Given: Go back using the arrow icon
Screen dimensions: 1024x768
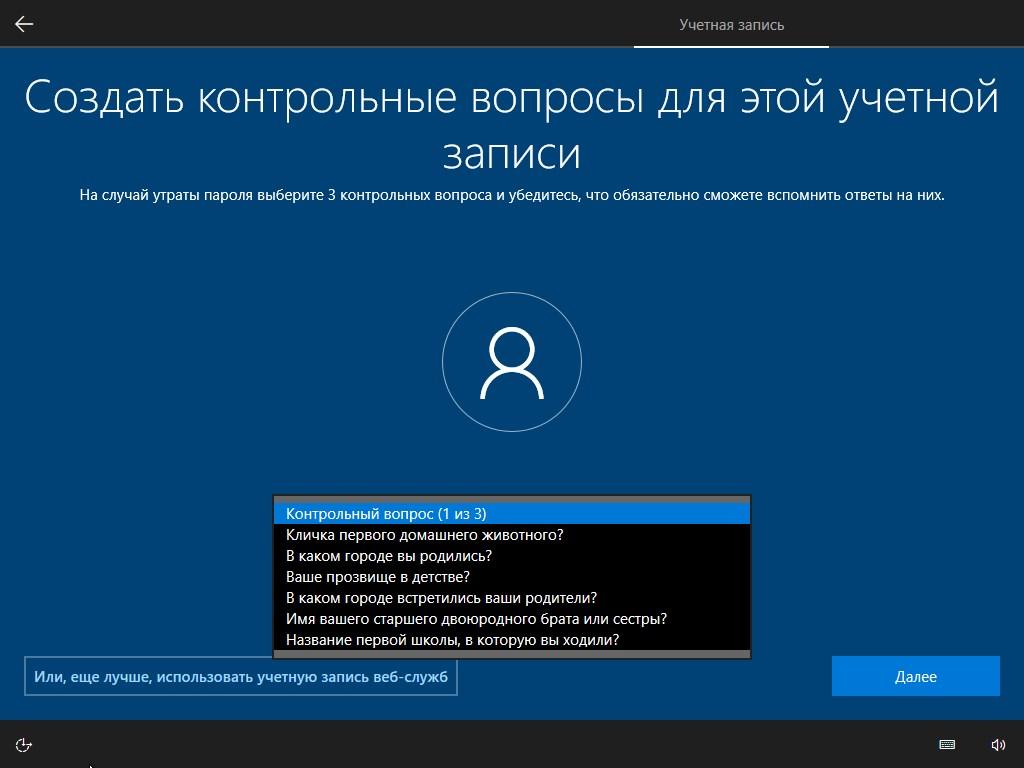Looking at the screenshot, I should click(x=24, y=24).
